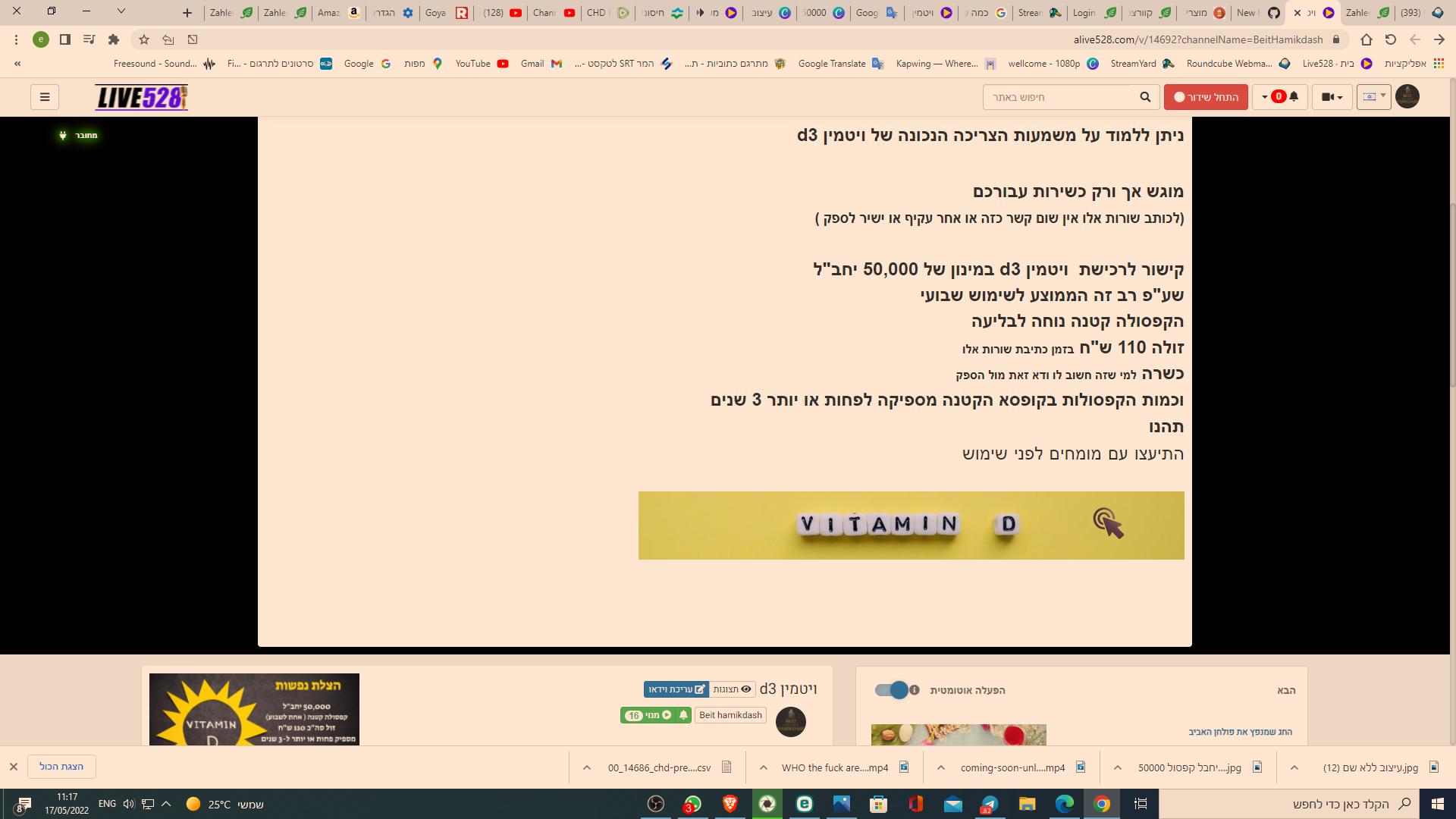
Task: Open the YouTube bookmark
Action: click(482, 64)
